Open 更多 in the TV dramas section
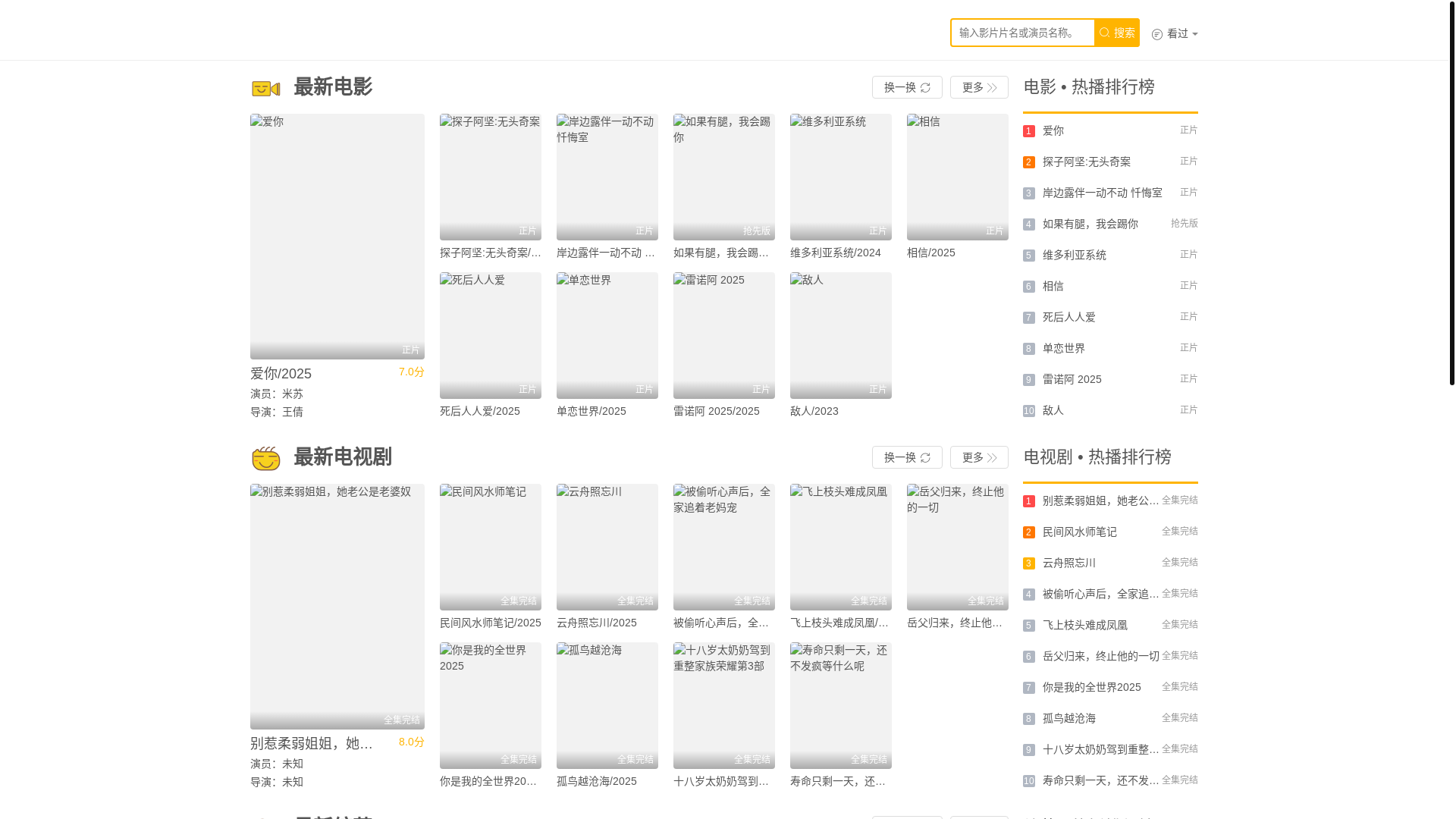 click(979, 457)
